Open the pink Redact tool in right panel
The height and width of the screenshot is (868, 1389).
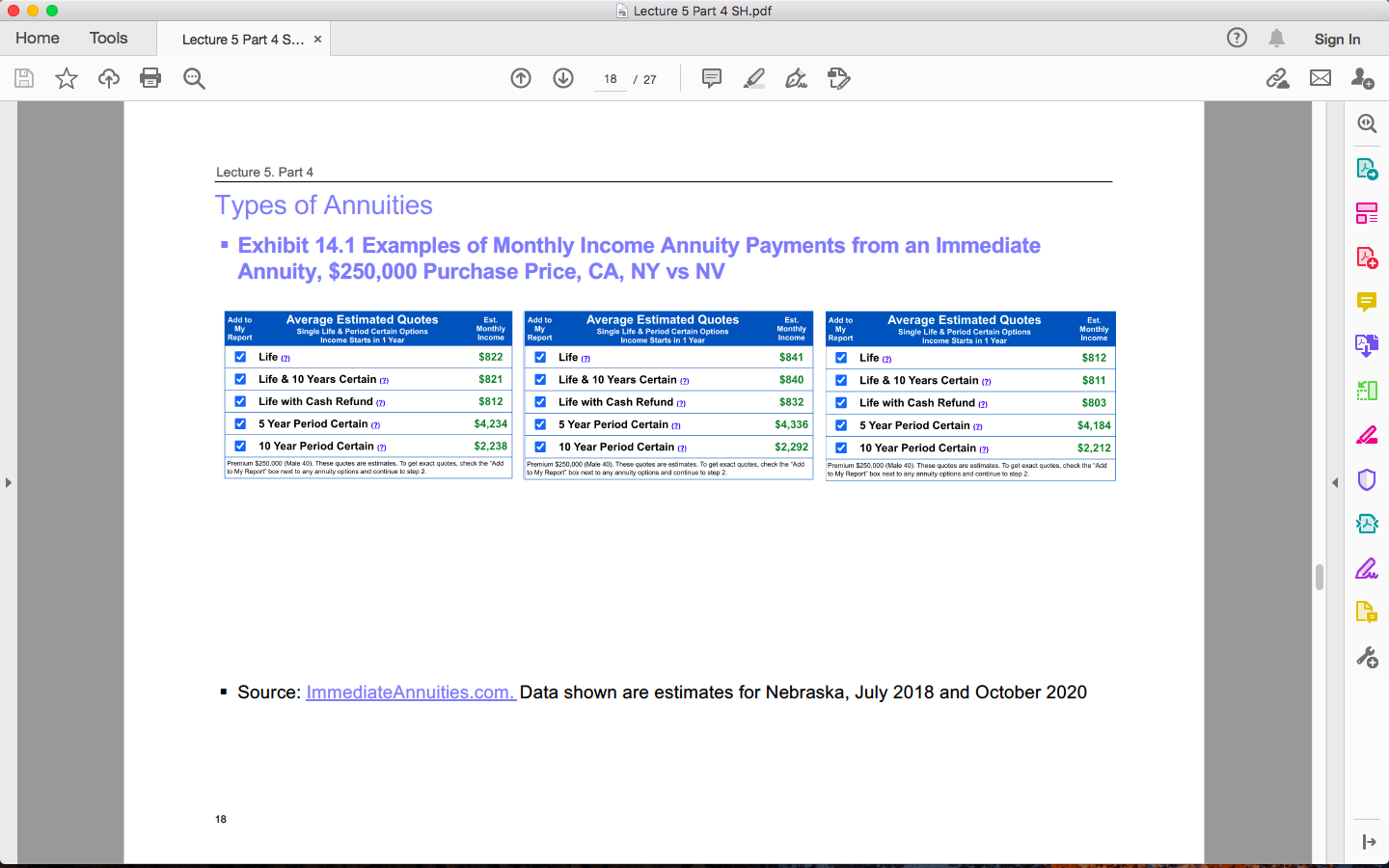click(x=1367, y=435)
